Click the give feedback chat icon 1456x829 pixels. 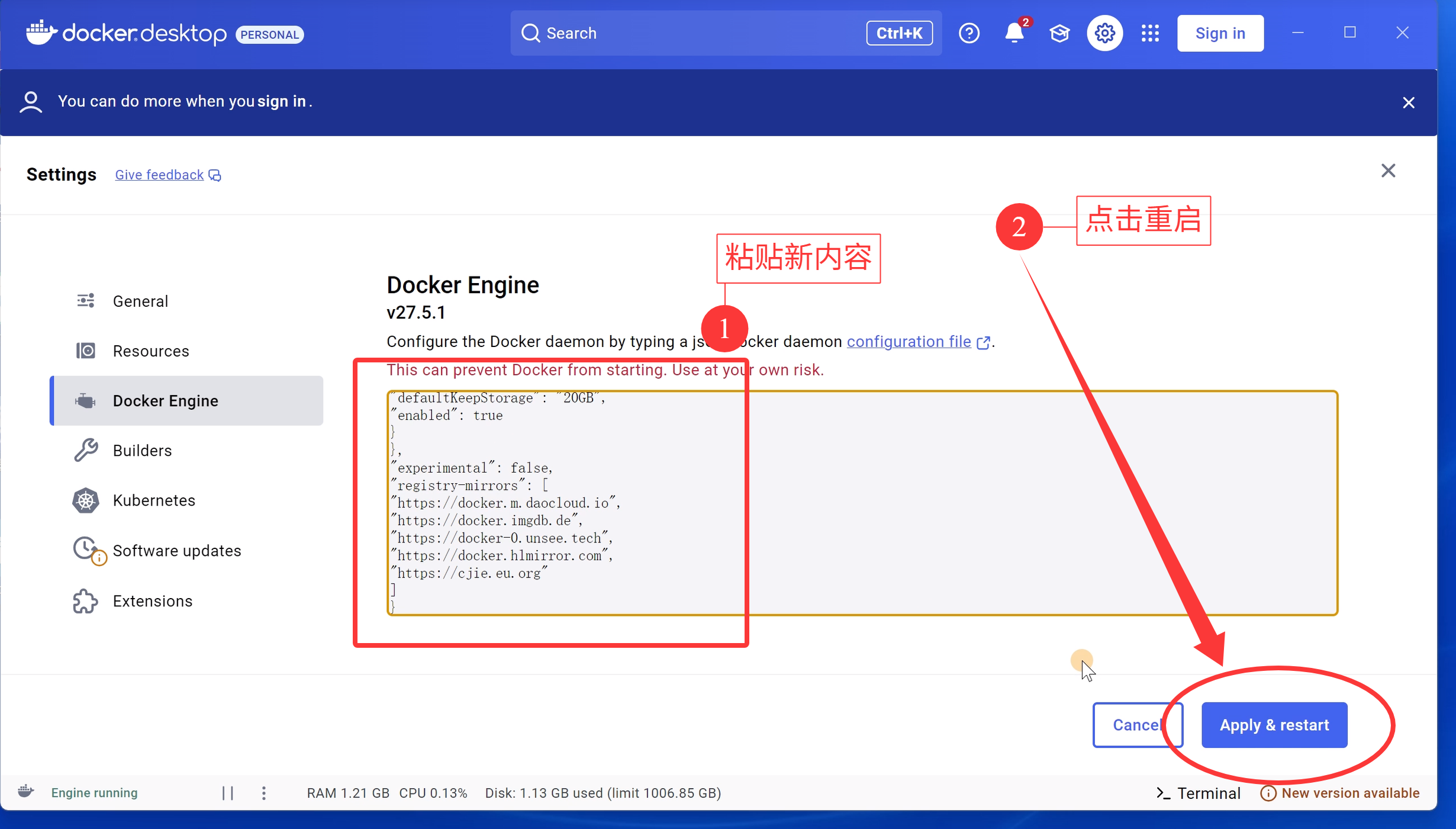pos(215,175)
